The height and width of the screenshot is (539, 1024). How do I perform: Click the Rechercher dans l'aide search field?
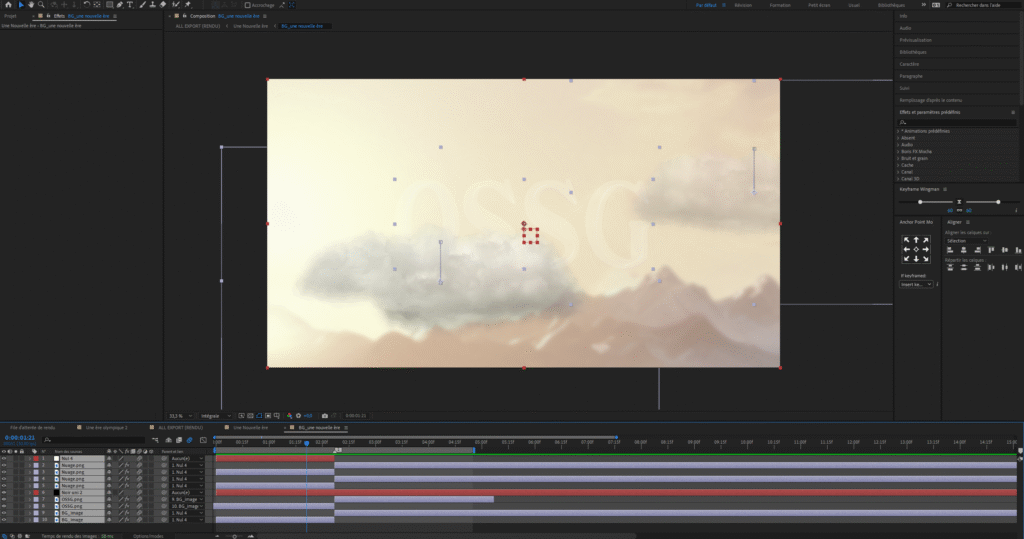coord(984,5)
